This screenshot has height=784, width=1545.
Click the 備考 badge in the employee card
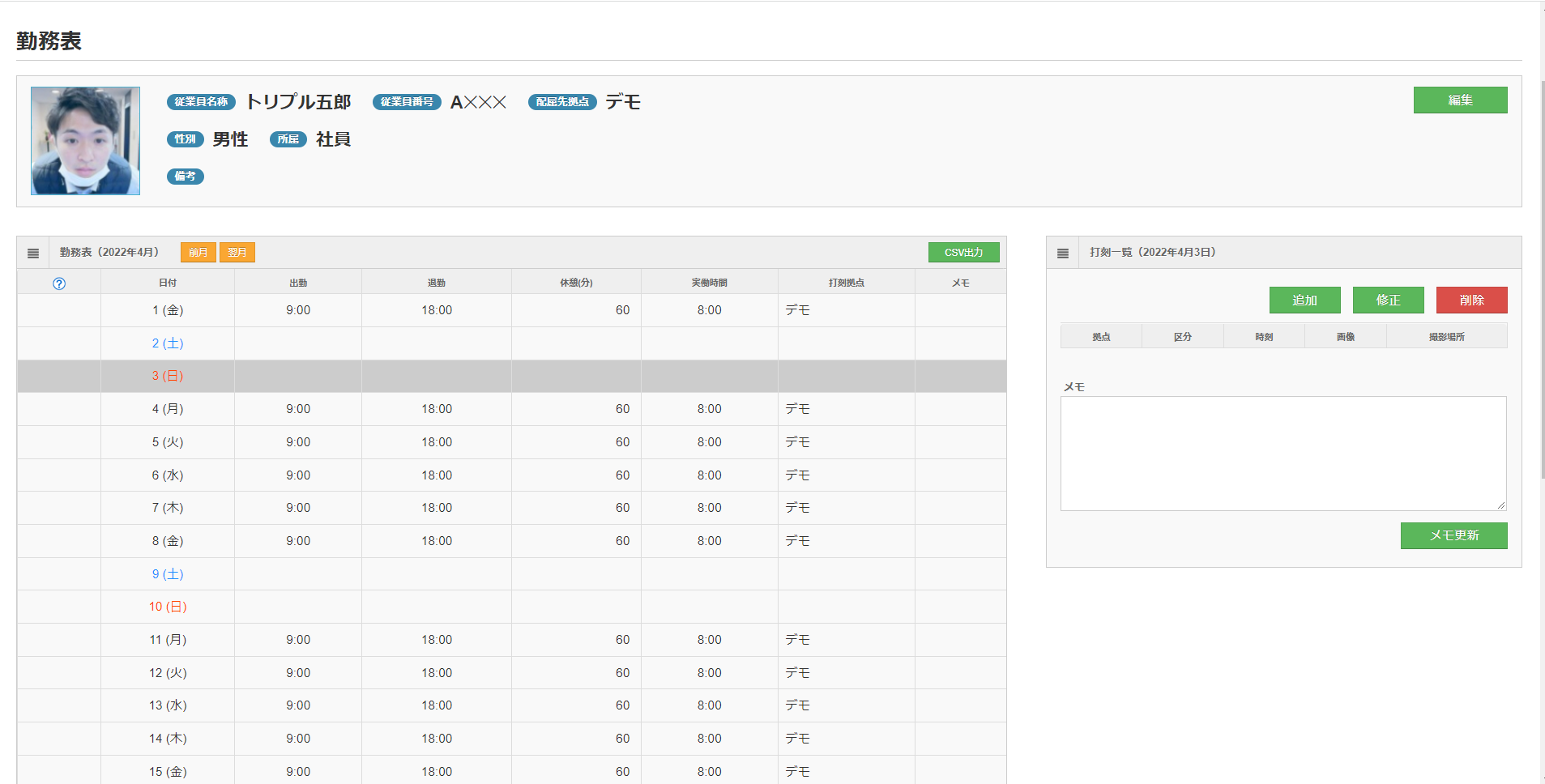pyautogui.click(x=186, y=176)
